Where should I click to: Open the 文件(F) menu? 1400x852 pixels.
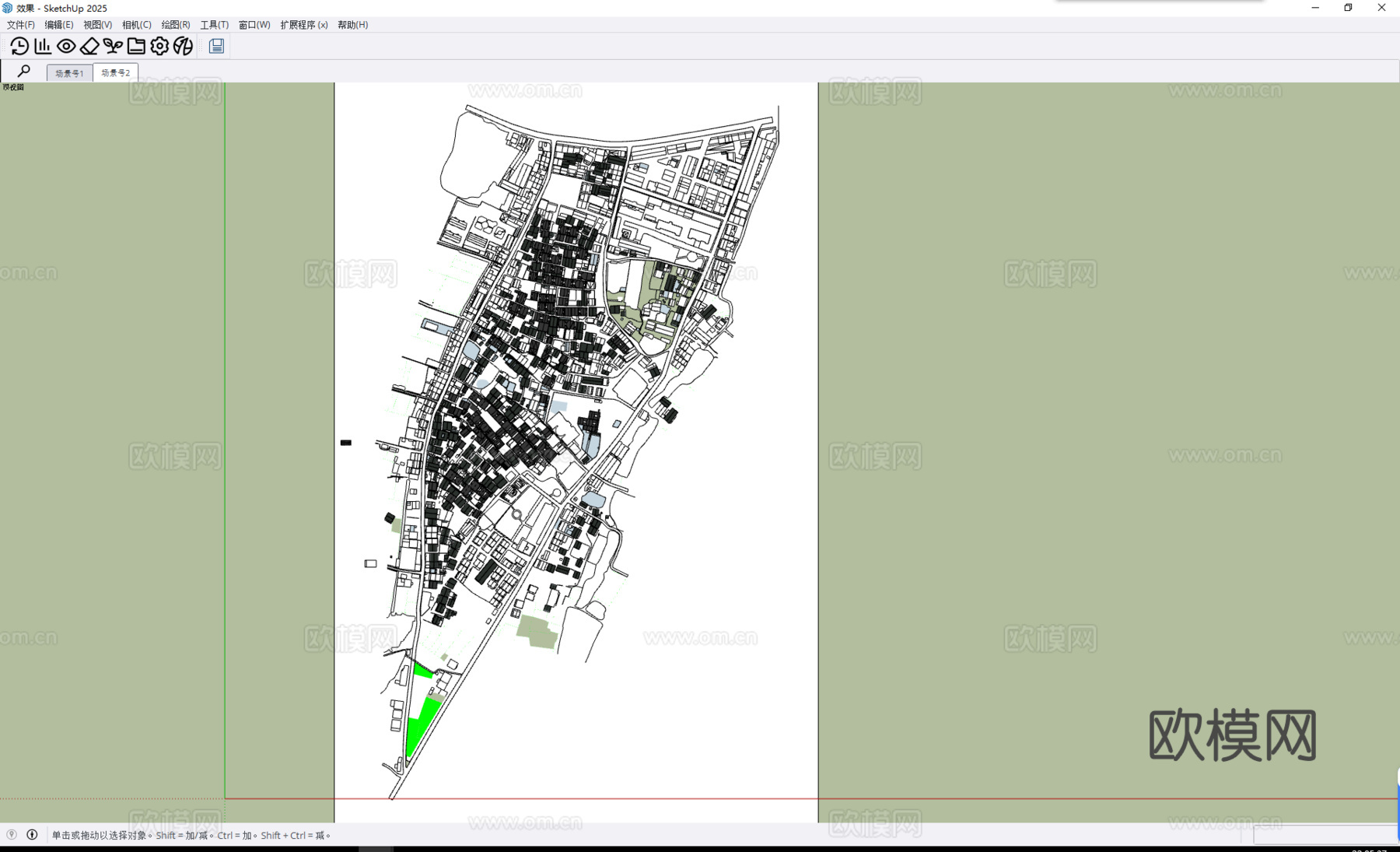click(21, 25)
